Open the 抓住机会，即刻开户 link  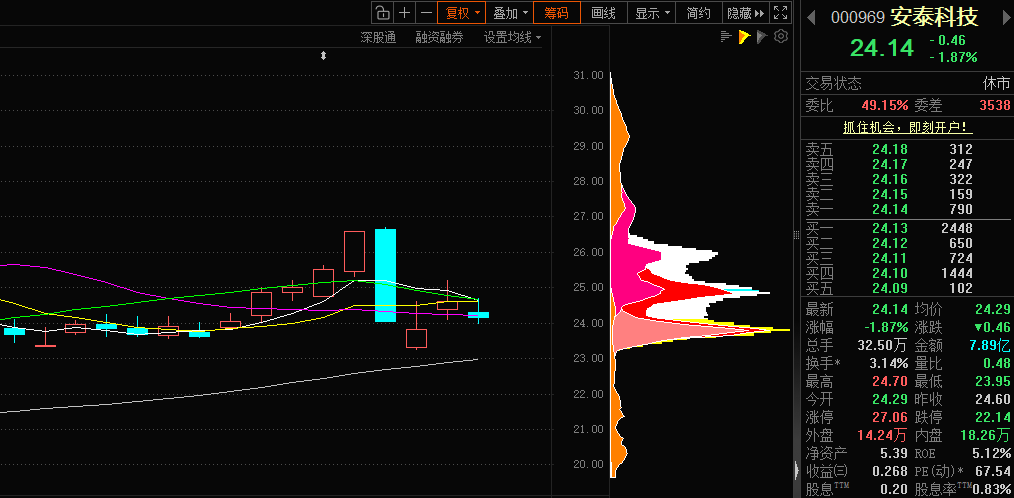[908, 127]
